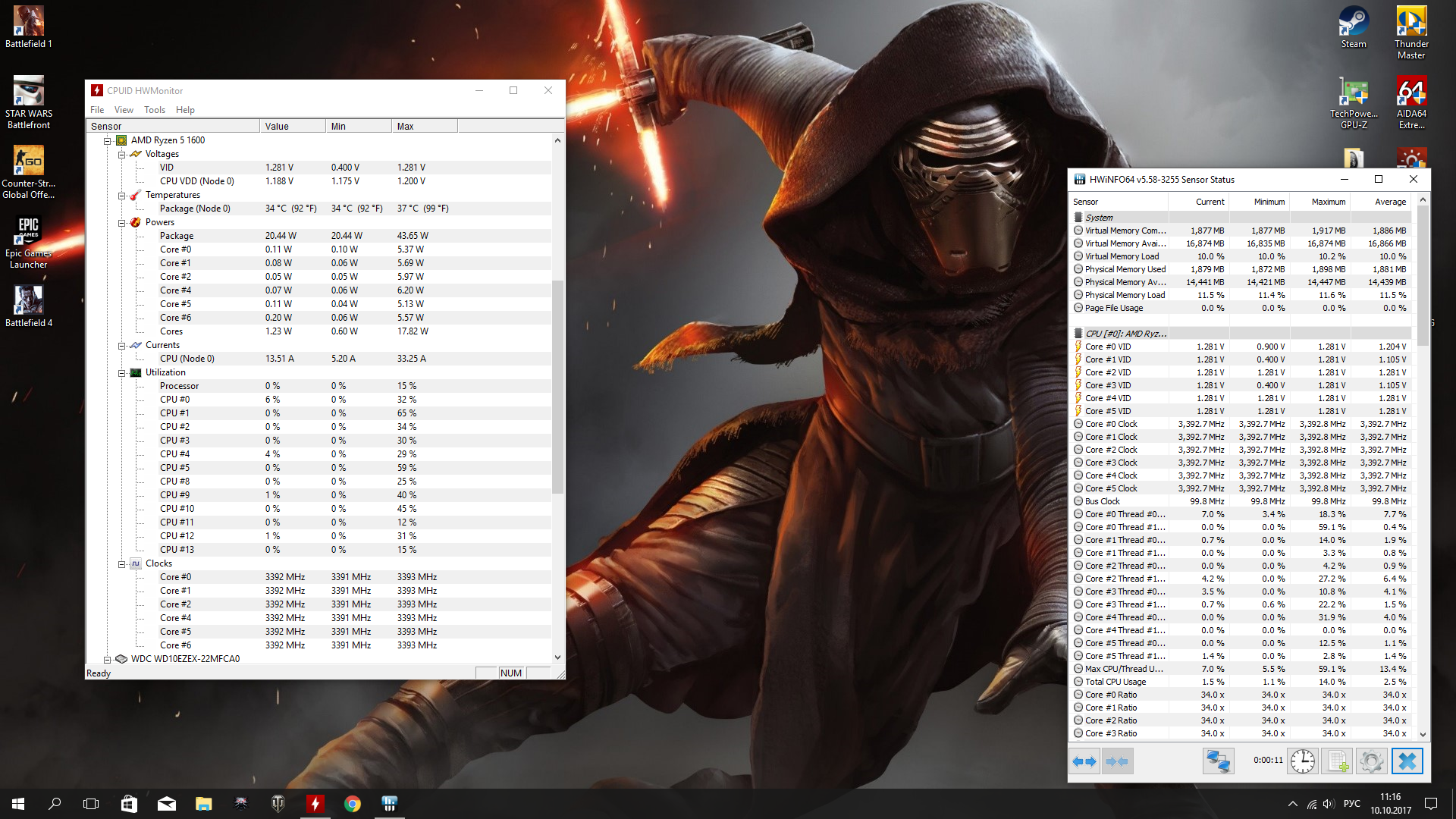Reset min/max values using the clock icon
This screenshot has width=1456, height=819.
point(1302,761)
